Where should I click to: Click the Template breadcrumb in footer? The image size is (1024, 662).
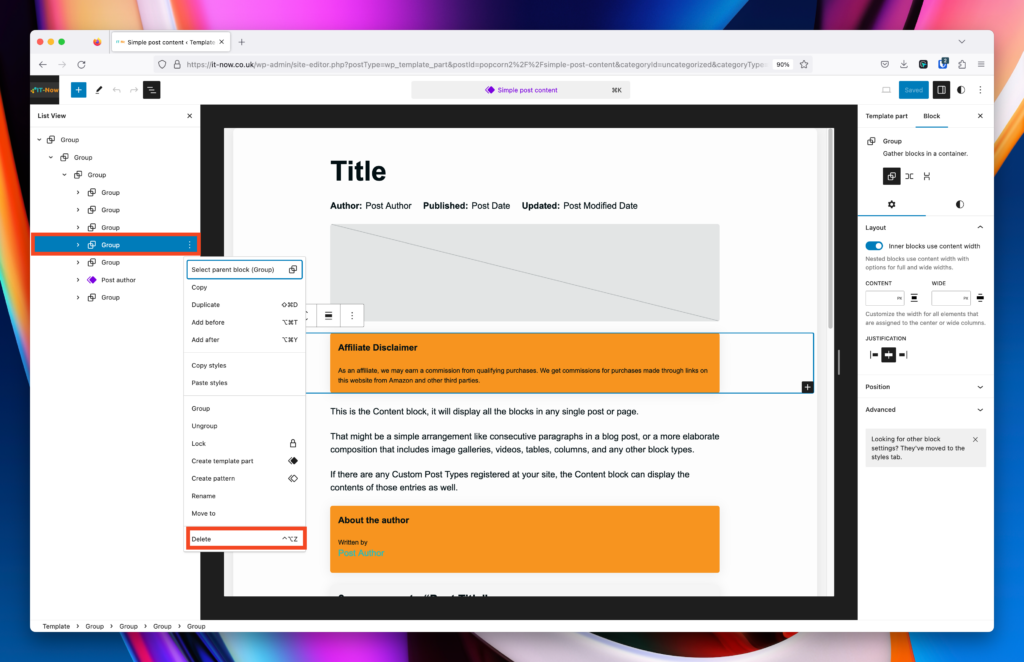coord(56,626)
